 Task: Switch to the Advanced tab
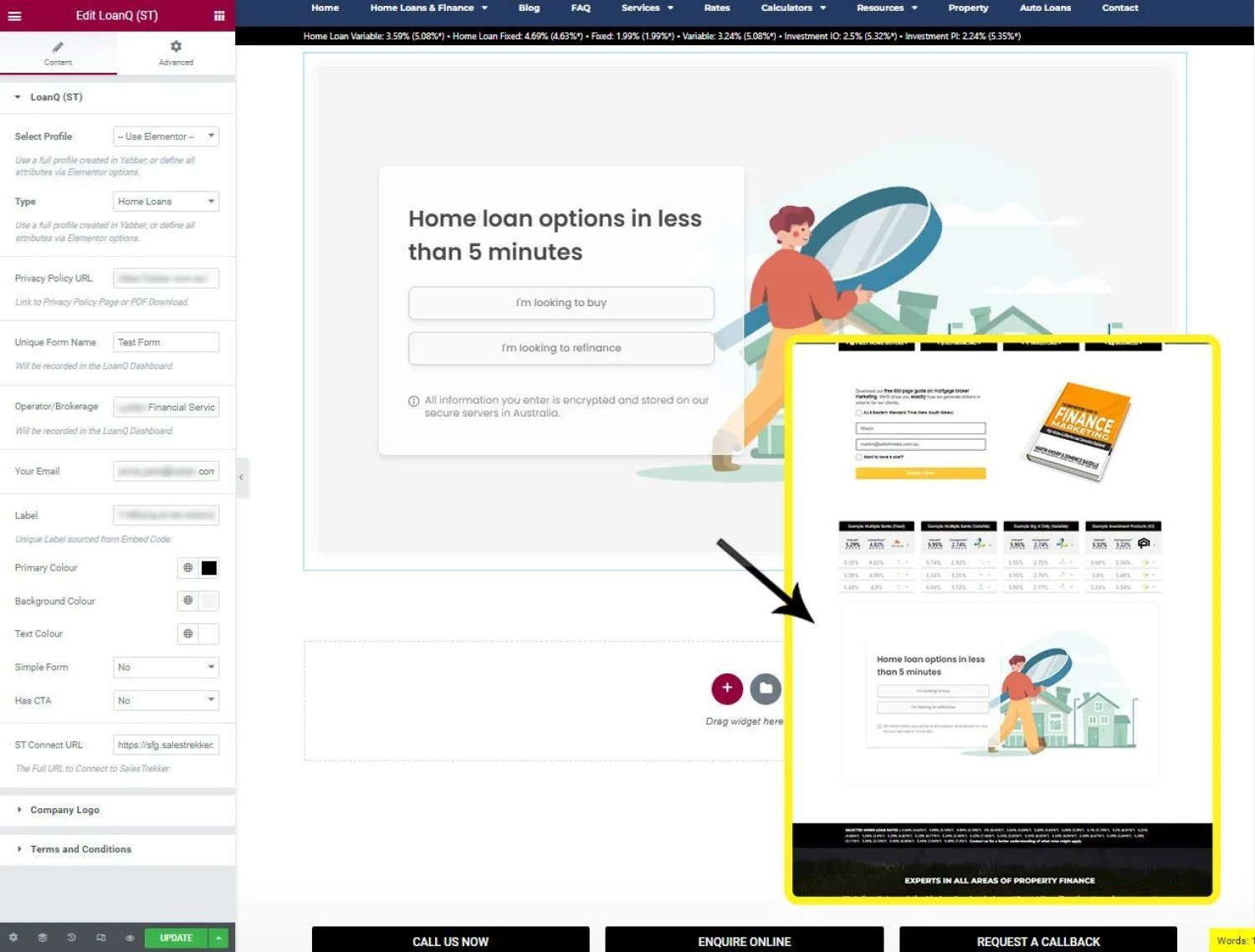(x=176, y=53)
